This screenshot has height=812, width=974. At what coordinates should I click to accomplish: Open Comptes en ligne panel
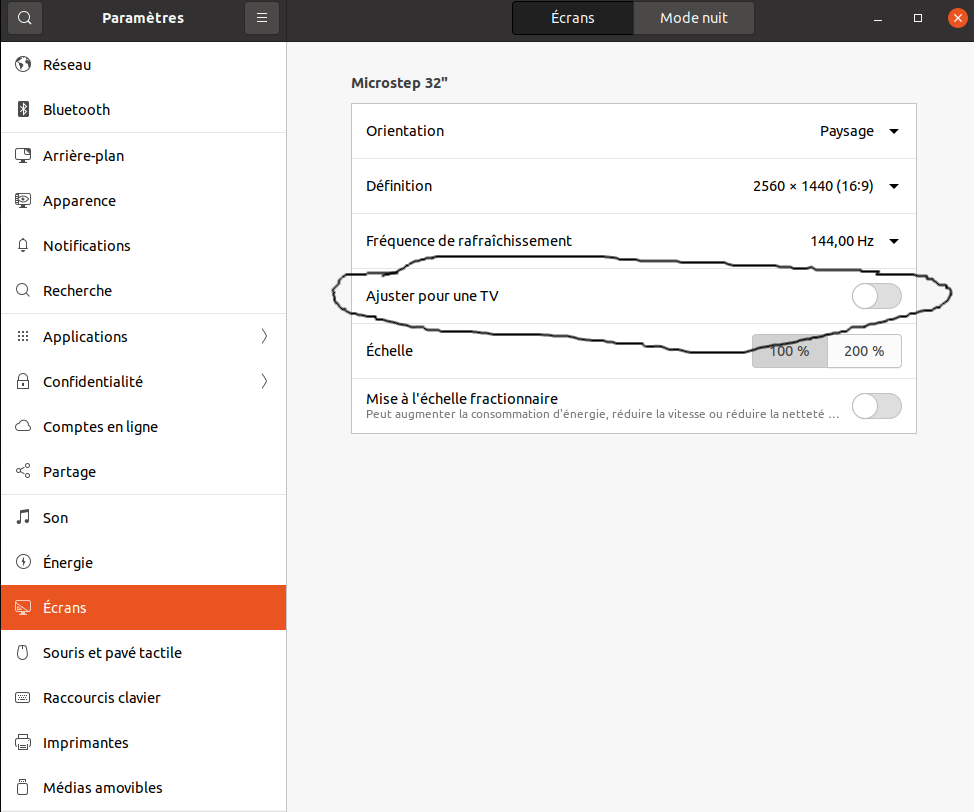(143, 426)
